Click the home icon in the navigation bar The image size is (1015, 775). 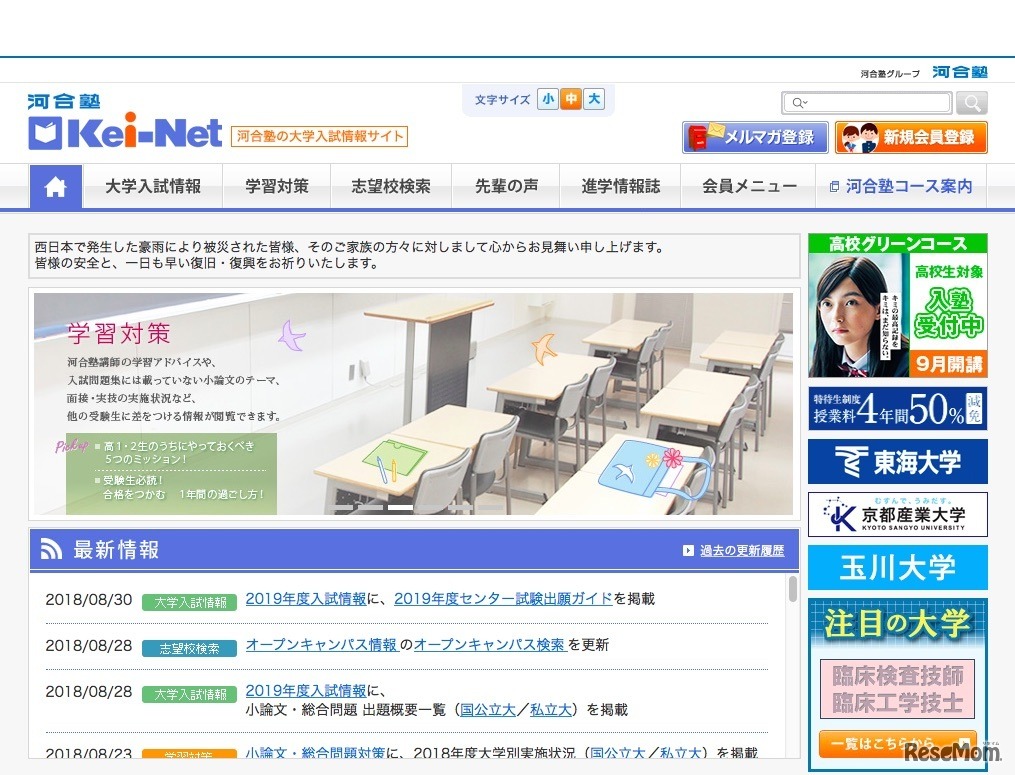click(x=56, y=186)
